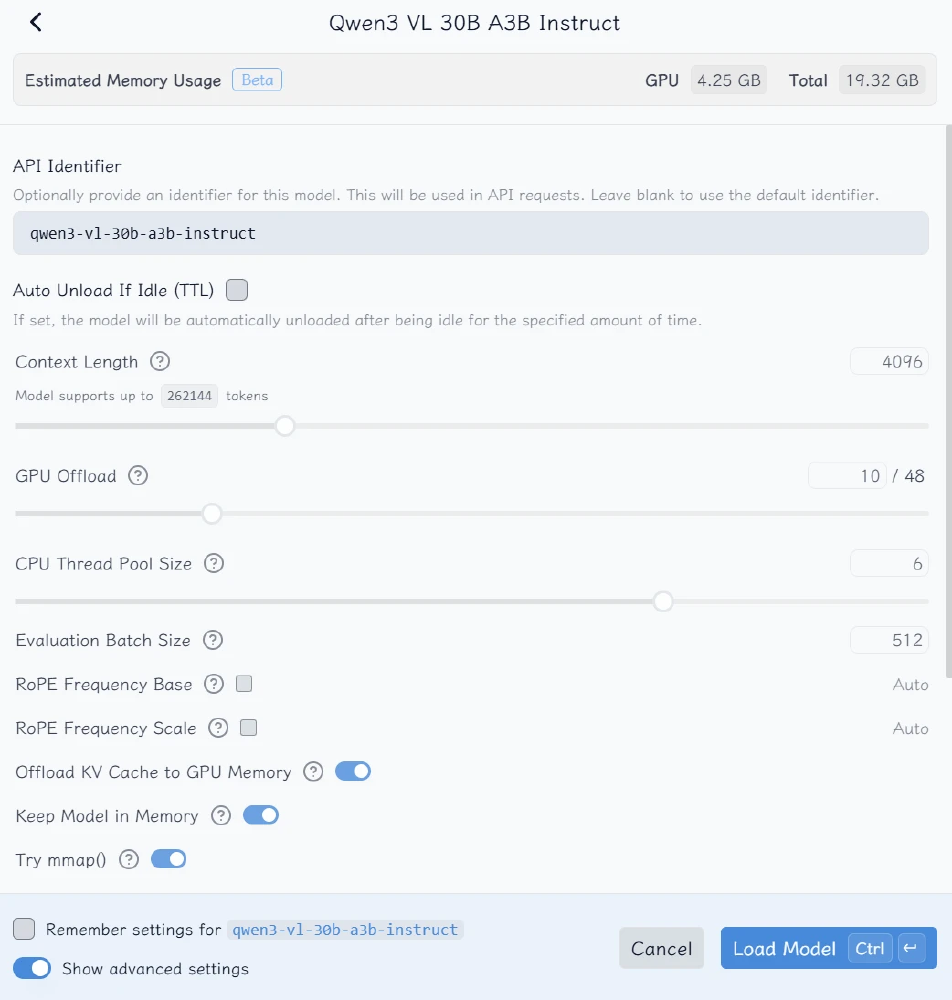Click the back arrow icon
952x1000 pixels.
(x=36, y=22)
